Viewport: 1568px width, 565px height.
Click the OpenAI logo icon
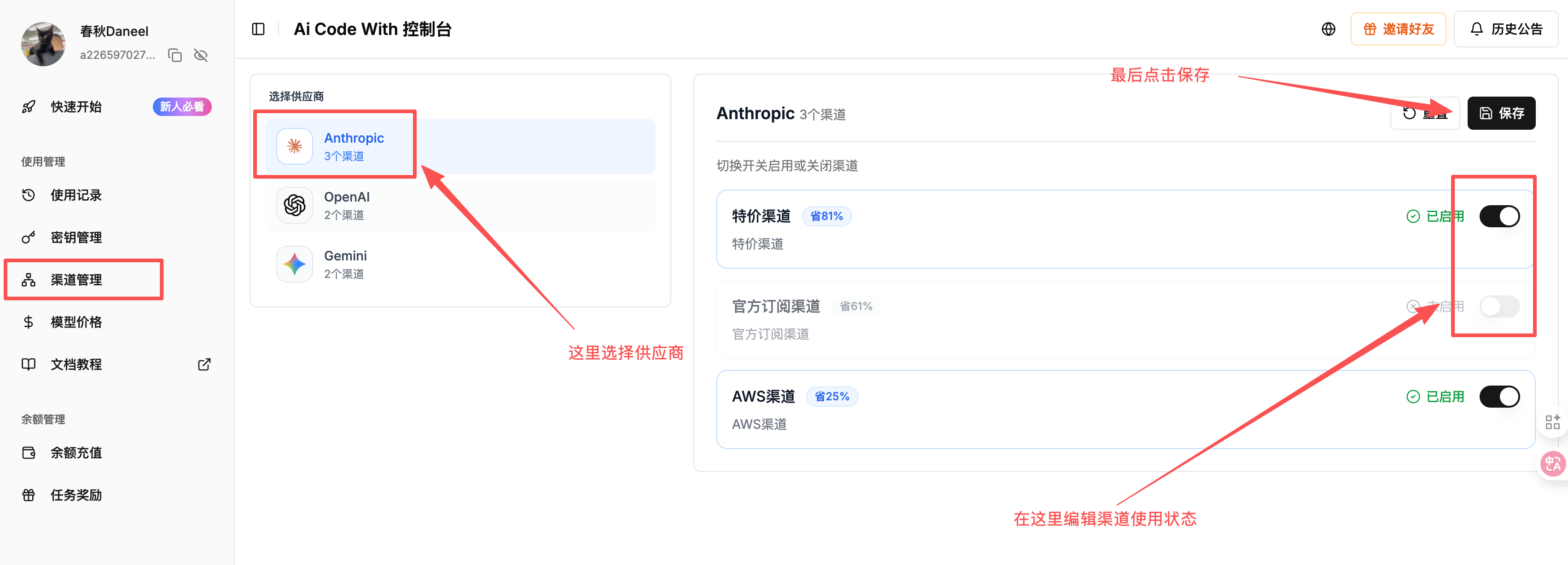[x=295, y=205]
